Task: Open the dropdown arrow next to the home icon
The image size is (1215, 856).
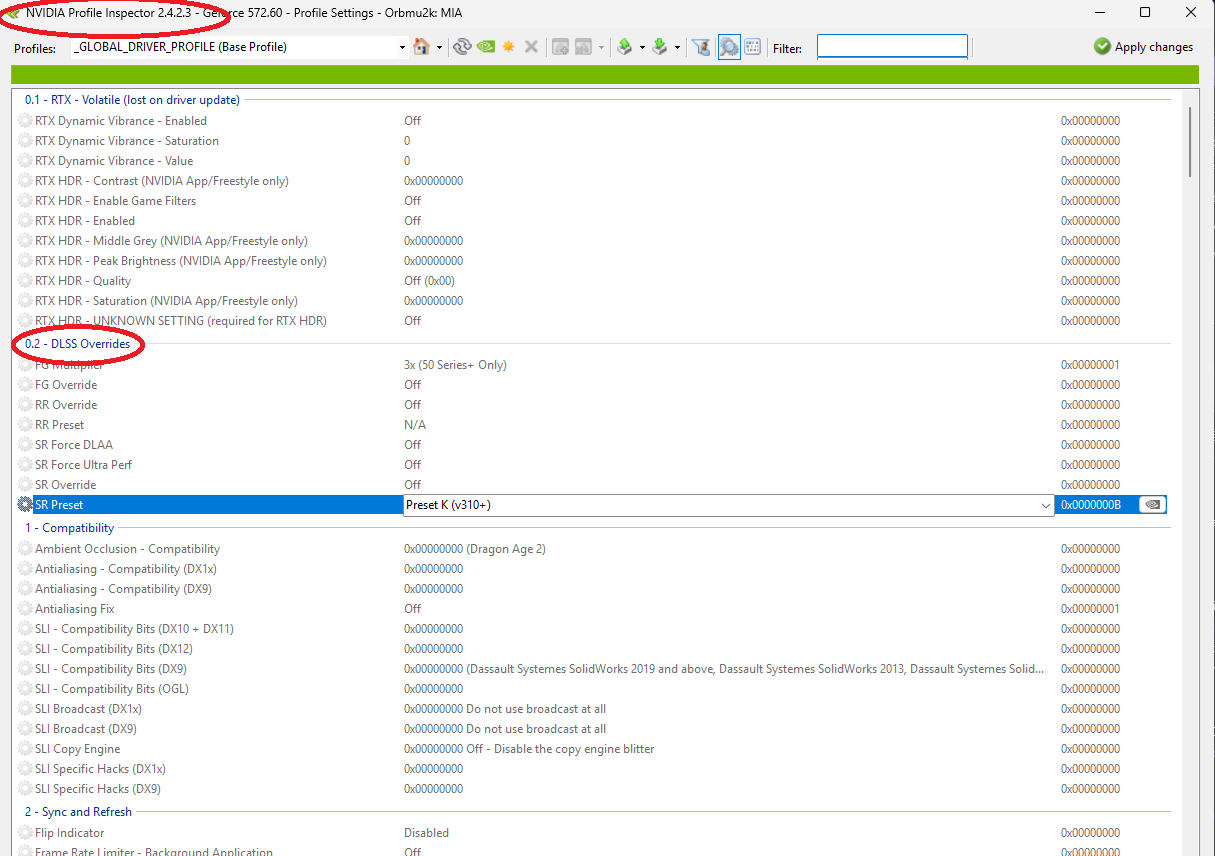Action: tap(439, 47)
